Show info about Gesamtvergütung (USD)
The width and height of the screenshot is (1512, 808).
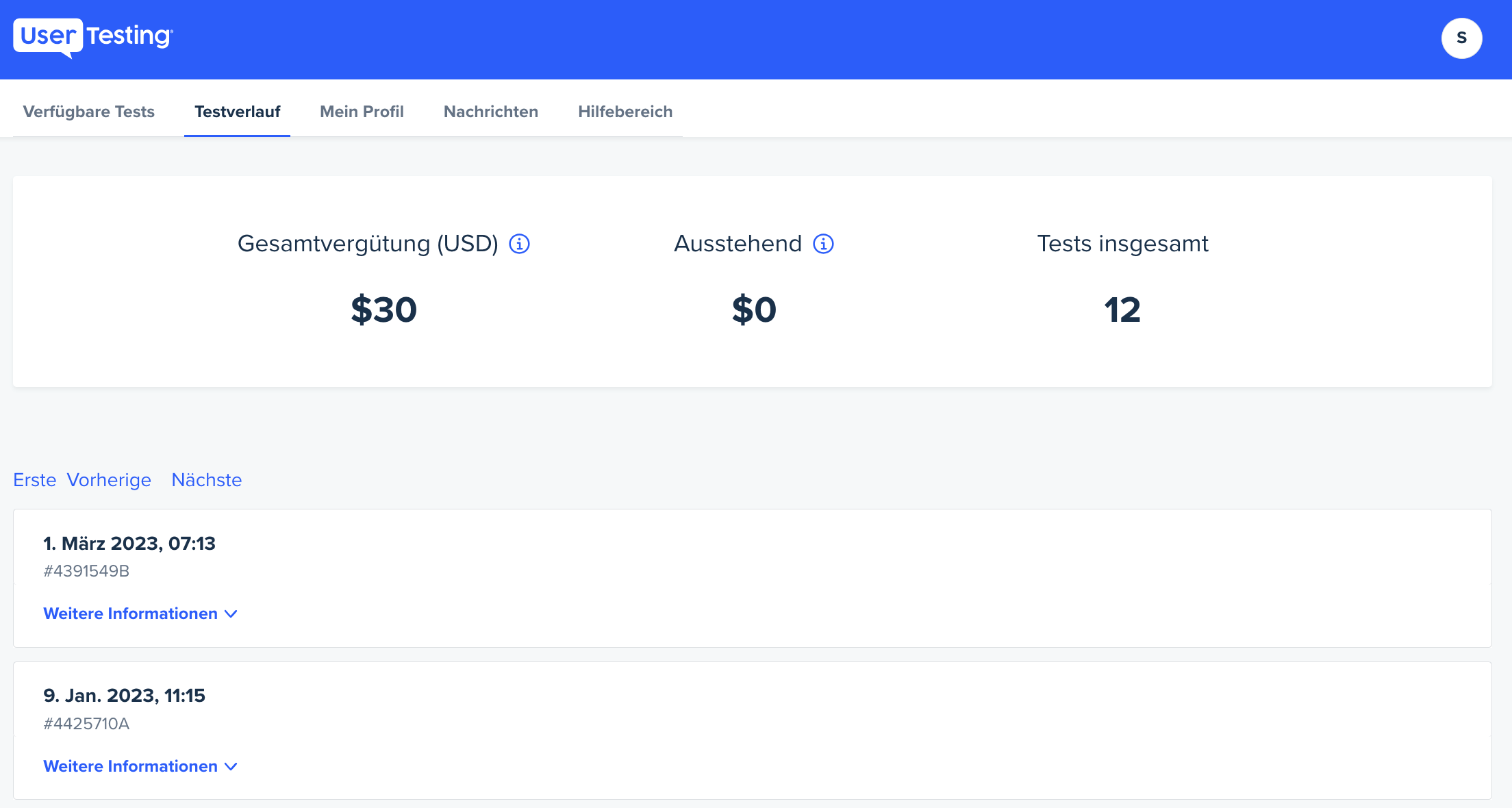pyautogui.click(x=519, y=244)
